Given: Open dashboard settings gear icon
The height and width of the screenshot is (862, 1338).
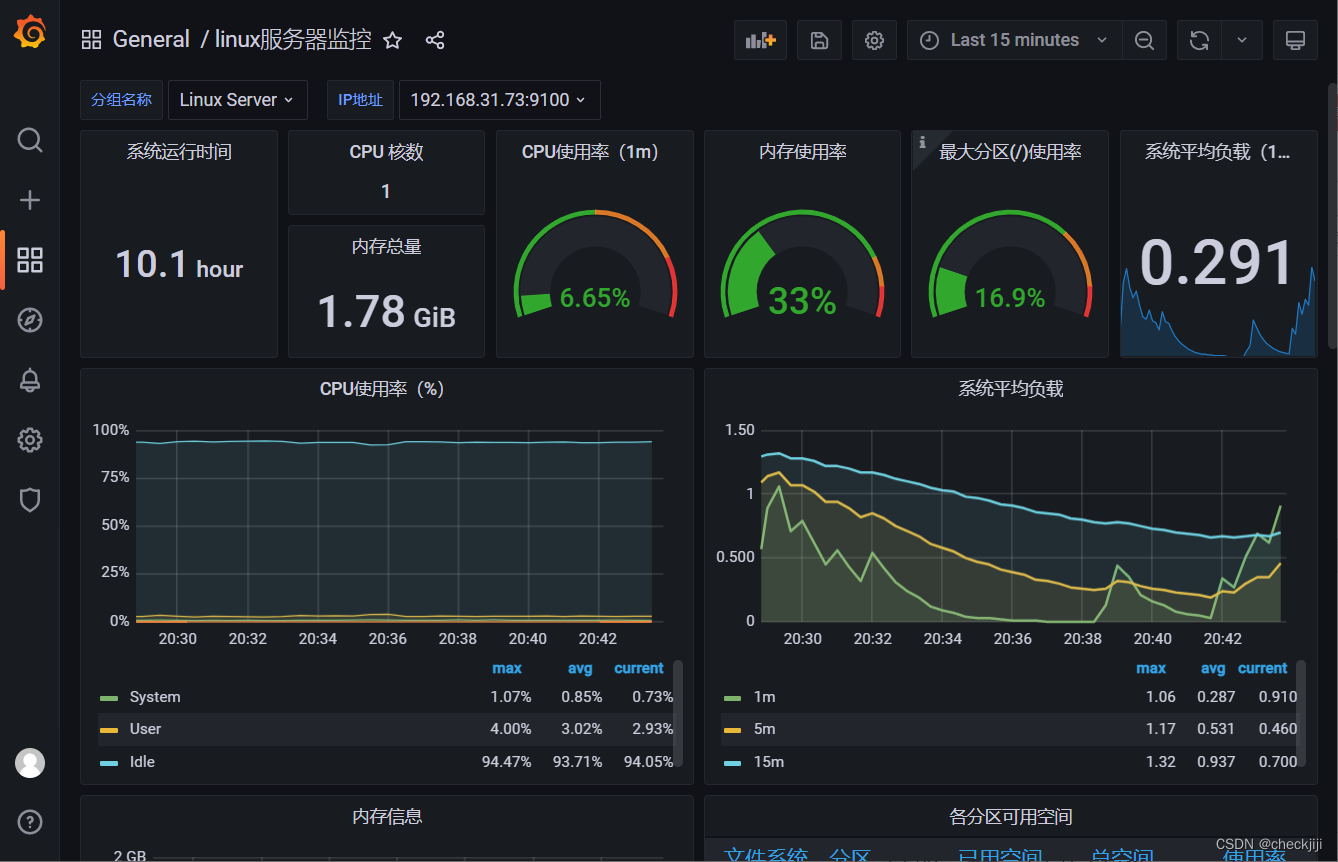Looking at the screenshot, I should click(x=873, y=40).
